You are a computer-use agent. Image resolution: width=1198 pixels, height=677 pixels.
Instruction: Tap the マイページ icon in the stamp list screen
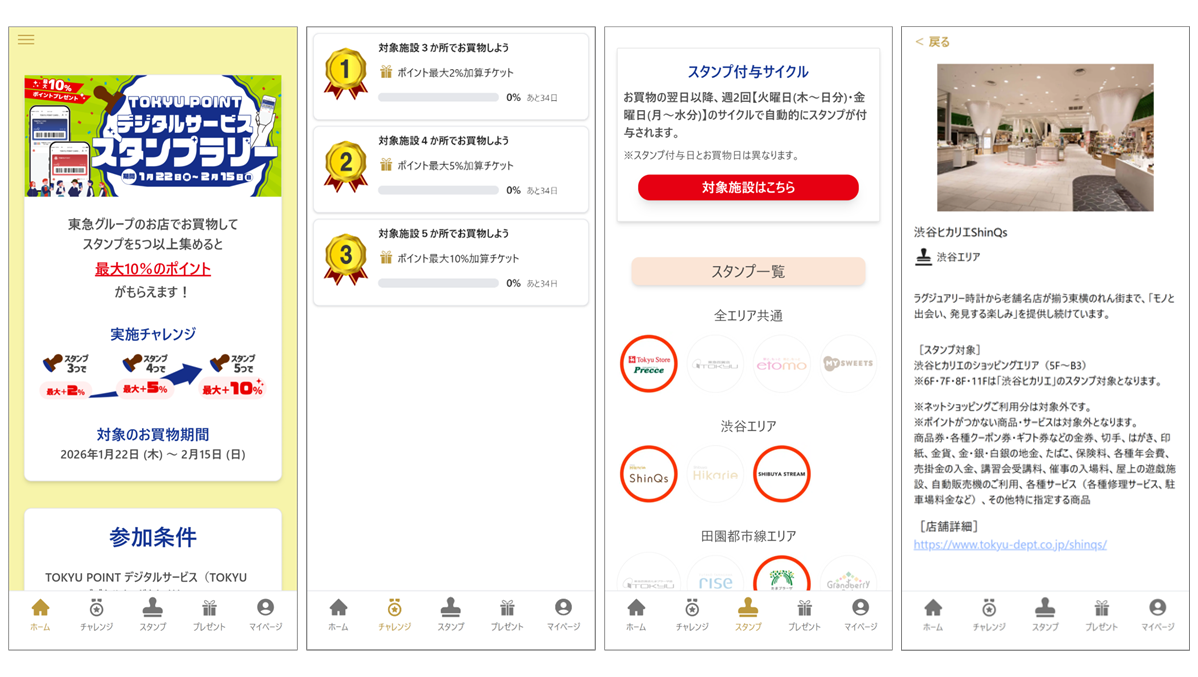pos(860,607)
